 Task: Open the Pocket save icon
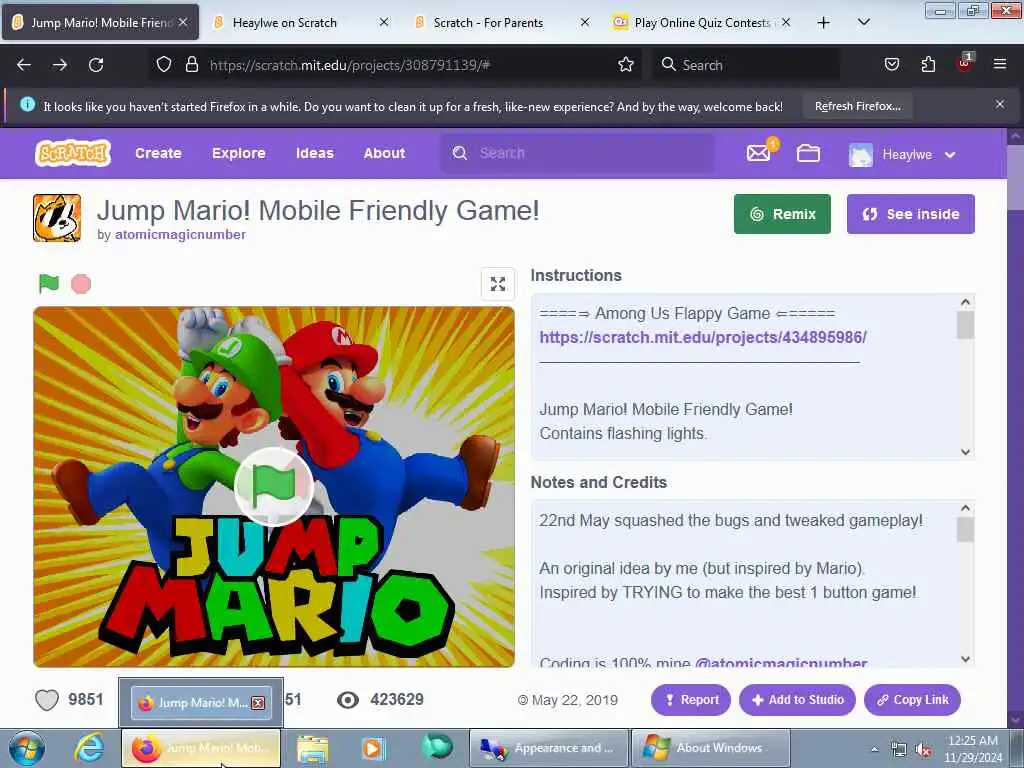click(x=891, y=64)
